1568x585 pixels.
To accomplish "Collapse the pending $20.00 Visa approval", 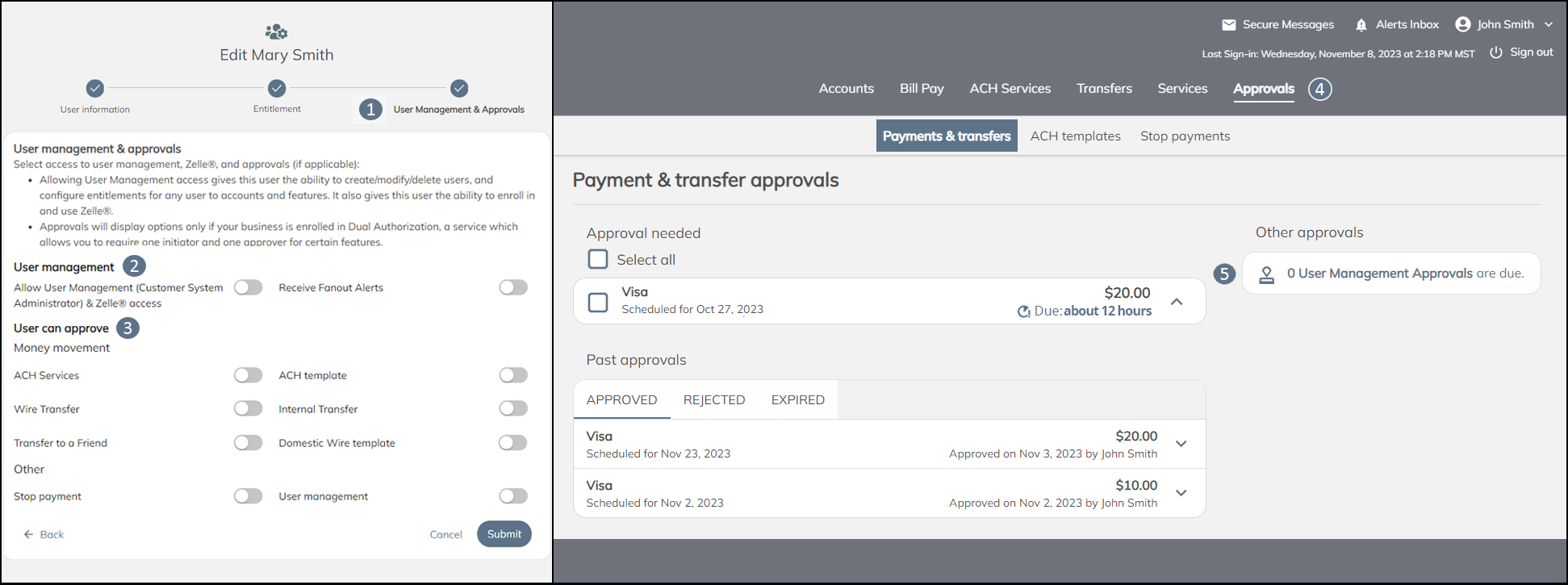I will tap(1177, 302).
